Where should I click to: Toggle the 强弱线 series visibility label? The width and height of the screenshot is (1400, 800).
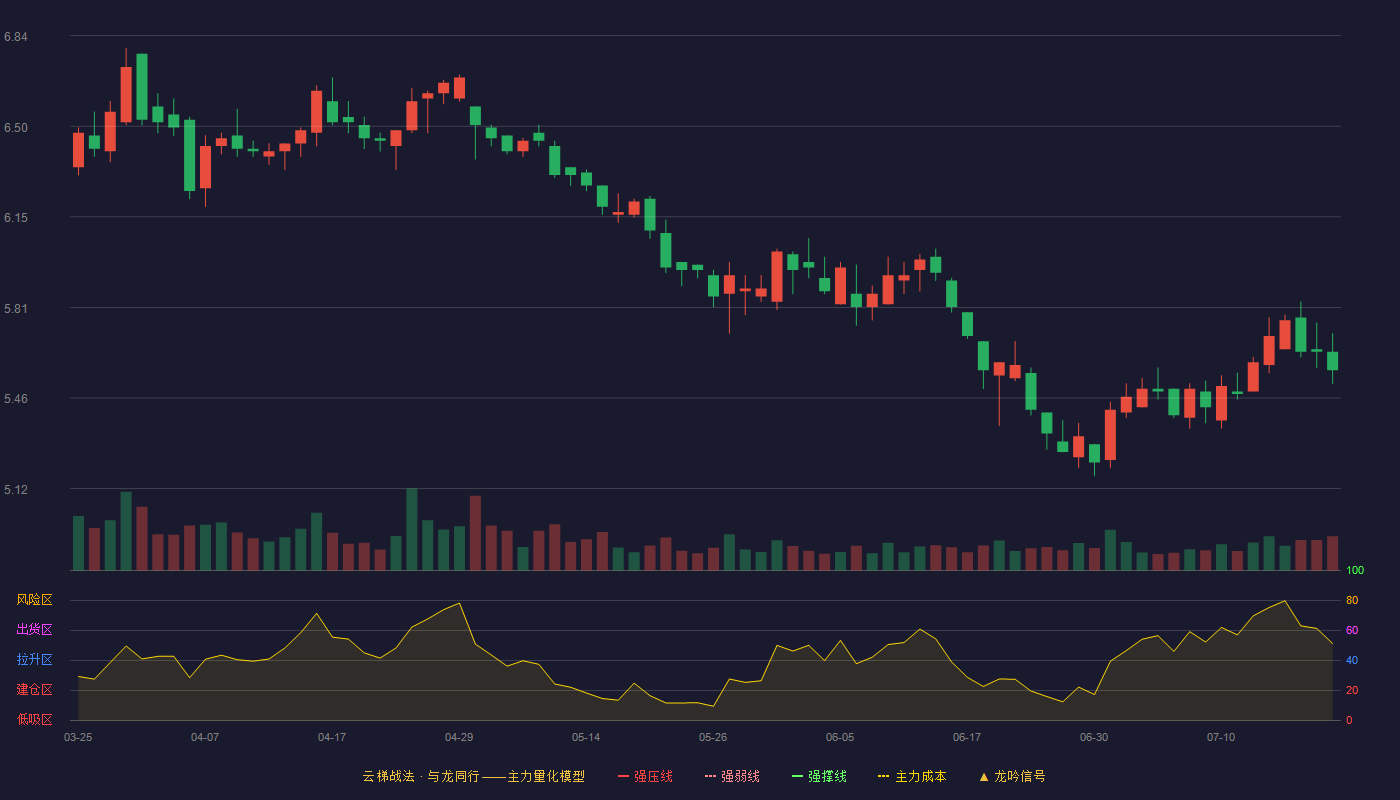[740, 776]
